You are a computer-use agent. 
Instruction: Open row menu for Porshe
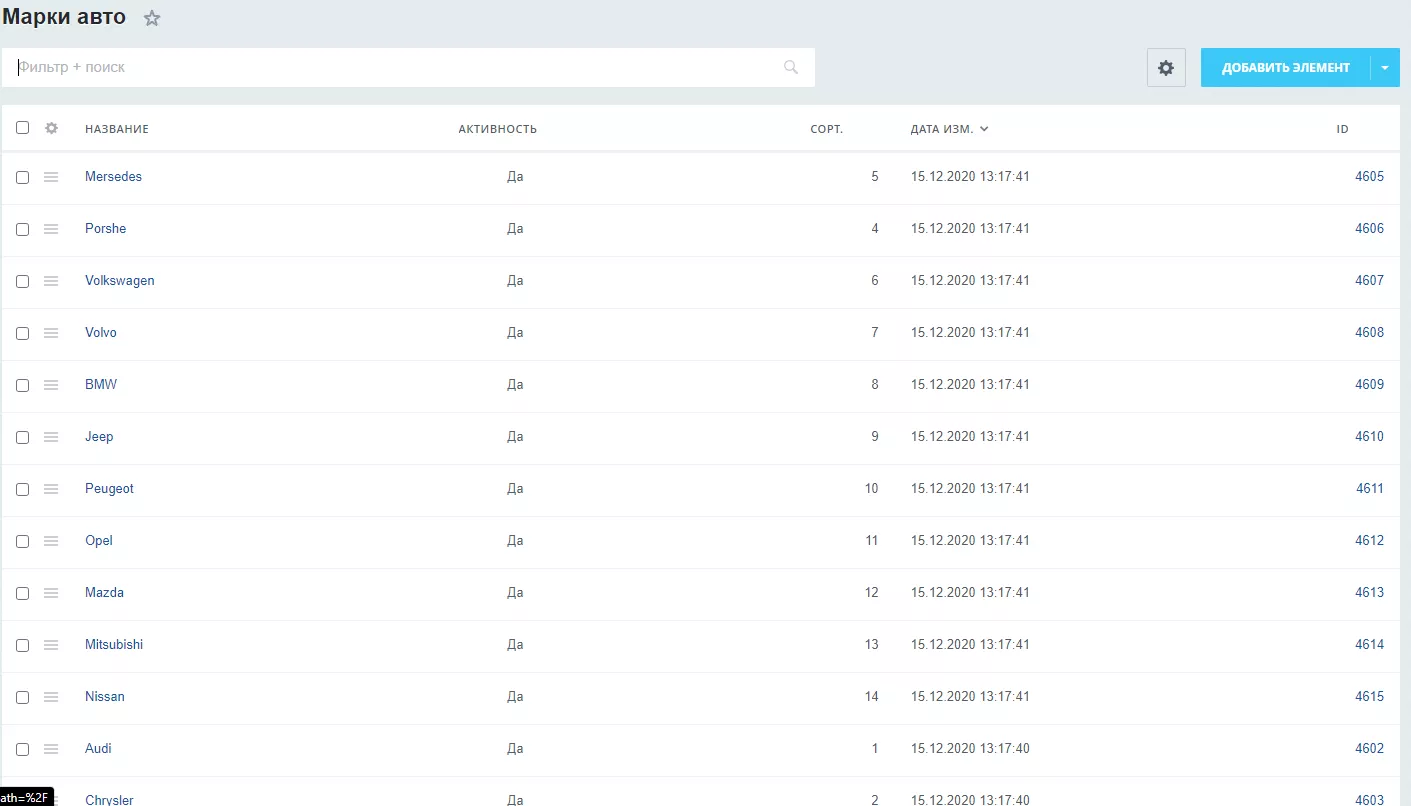(x=51, y=229)
